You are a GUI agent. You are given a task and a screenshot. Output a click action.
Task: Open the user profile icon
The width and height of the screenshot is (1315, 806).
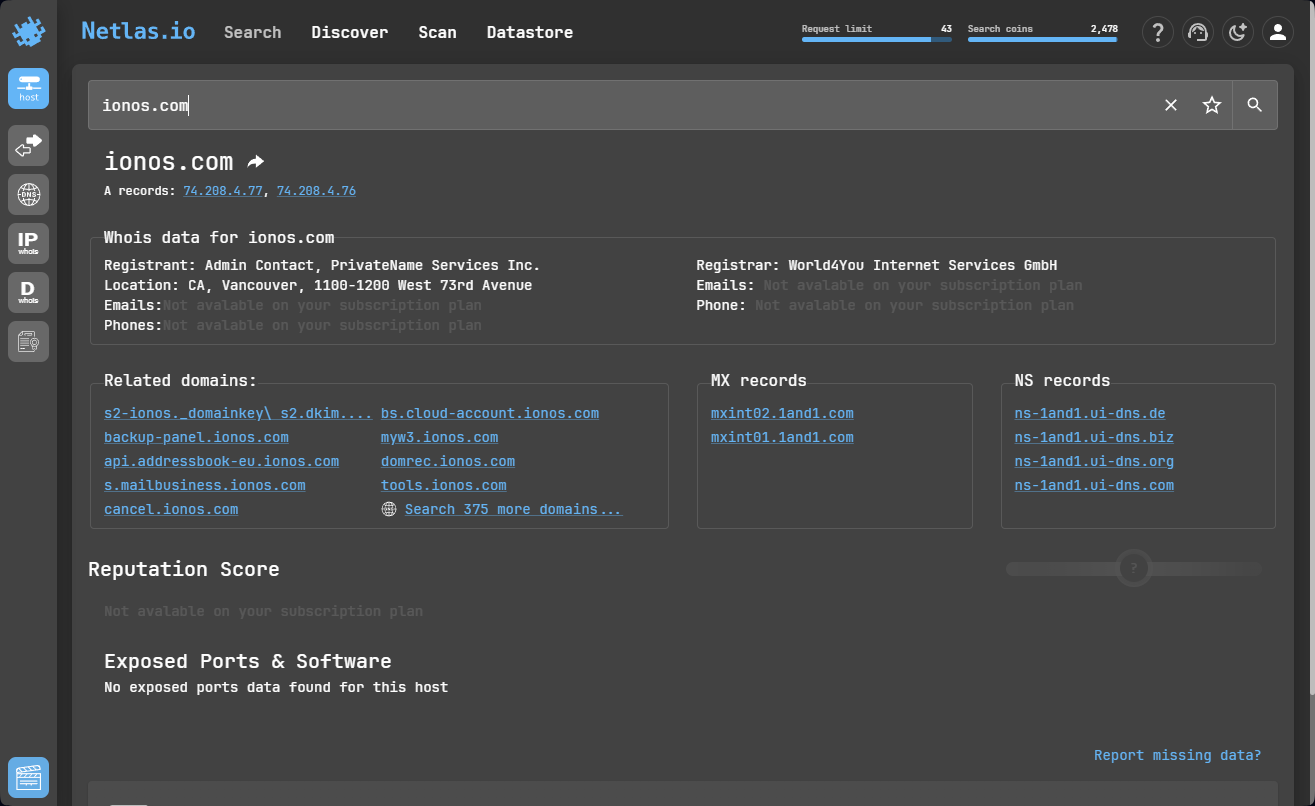[1278, 32]
